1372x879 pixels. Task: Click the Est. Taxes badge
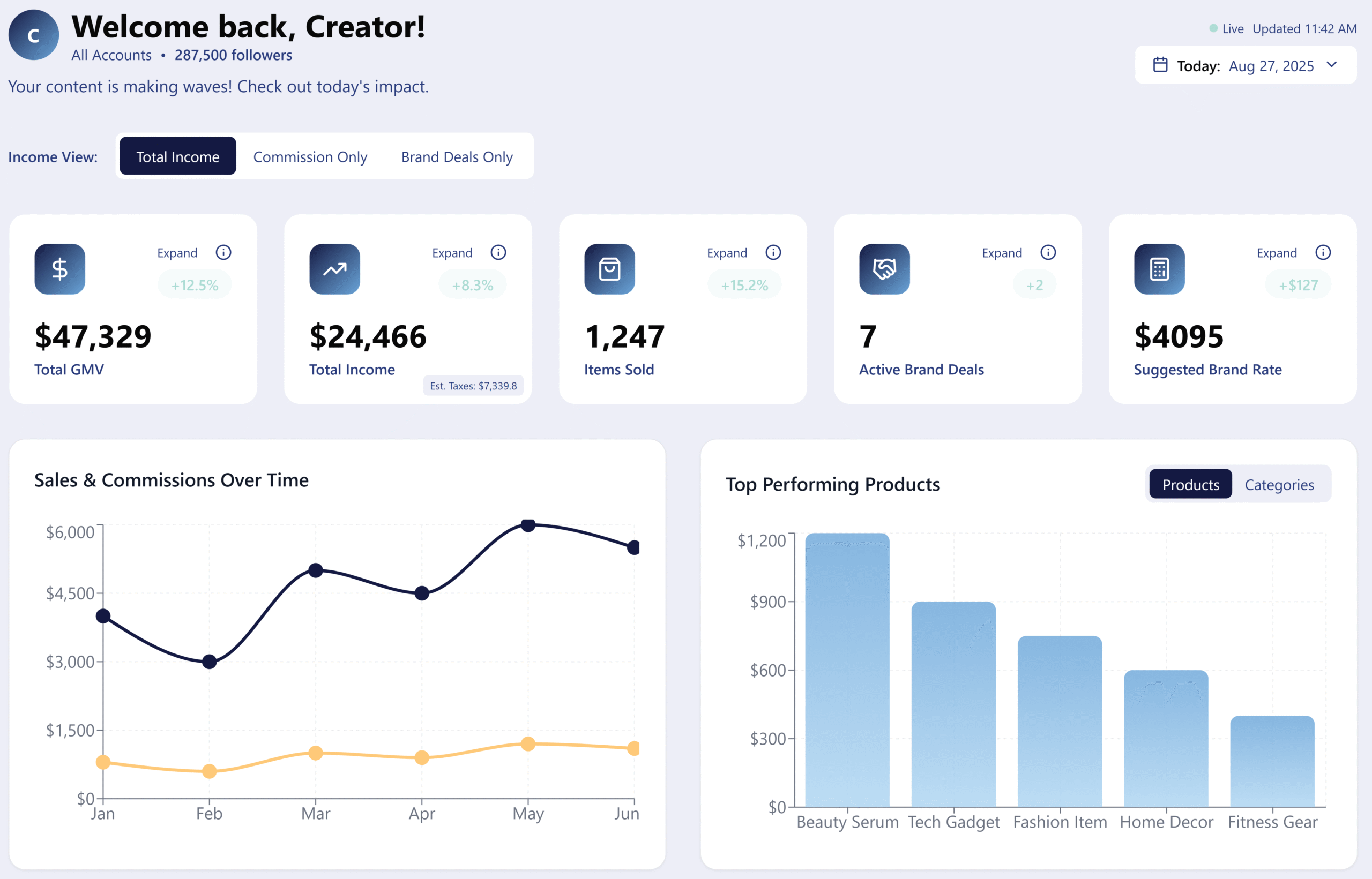click(x=473, y=386)
